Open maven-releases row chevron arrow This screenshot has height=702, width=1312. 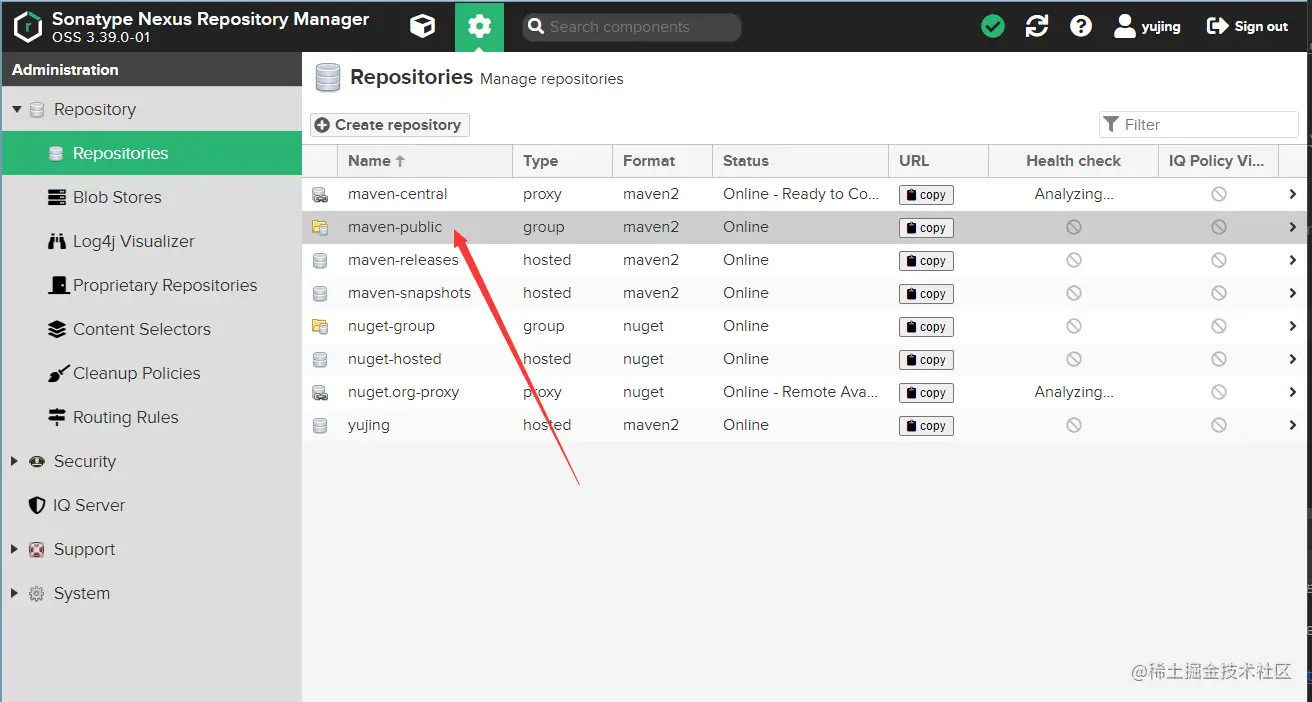1293,260
